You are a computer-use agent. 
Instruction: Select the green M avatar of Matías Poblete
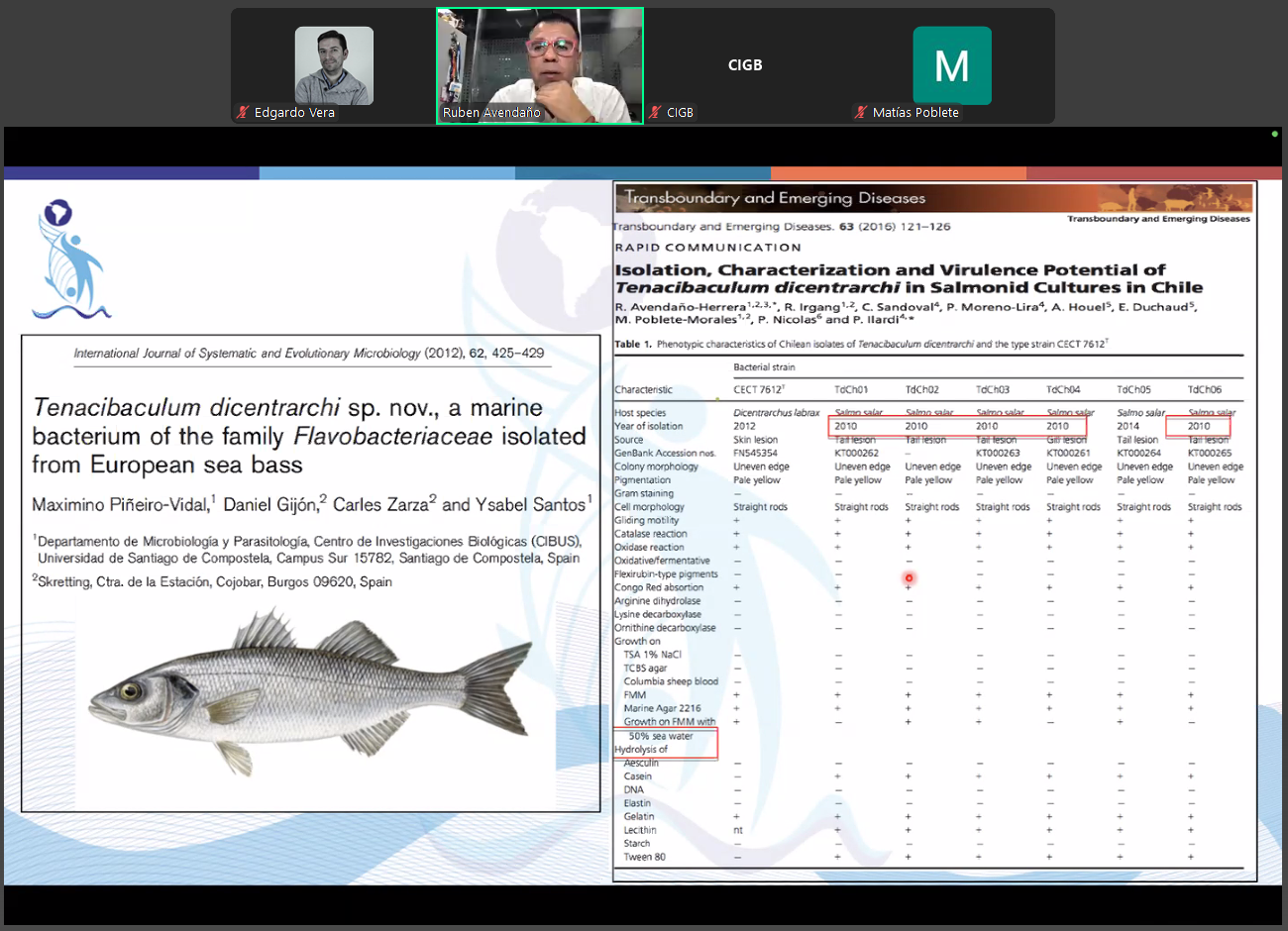[952, 65]
